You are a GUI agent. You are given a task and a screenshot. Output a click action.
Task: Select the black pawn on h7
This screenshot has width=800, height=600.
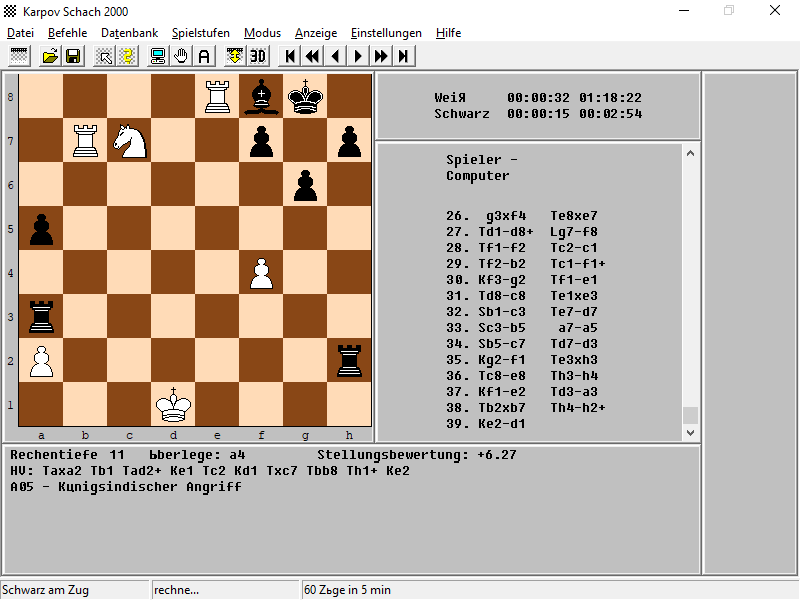(349, 140)
